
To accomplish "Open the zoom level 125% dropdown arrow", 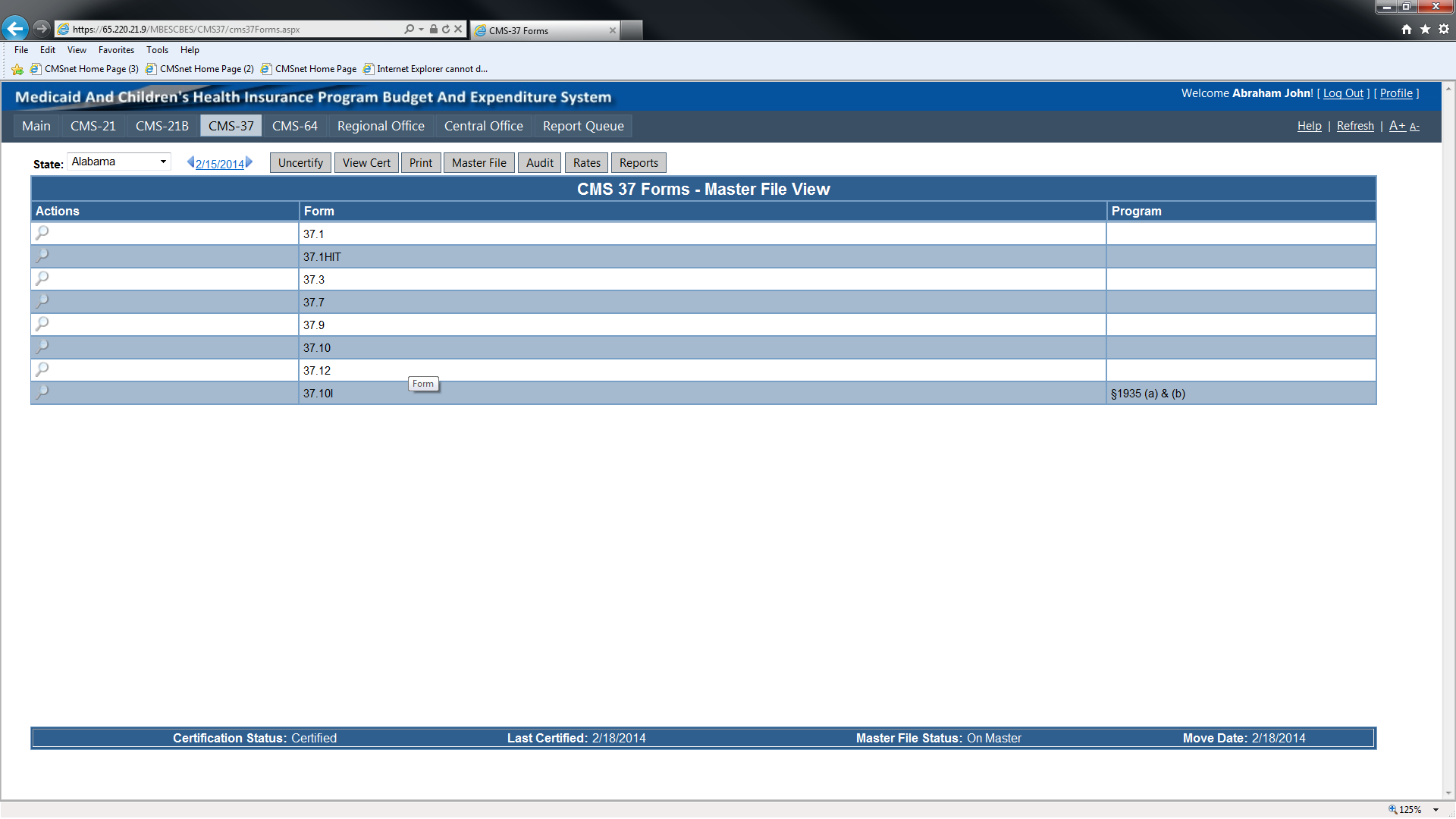I will tap(1436, 810).
